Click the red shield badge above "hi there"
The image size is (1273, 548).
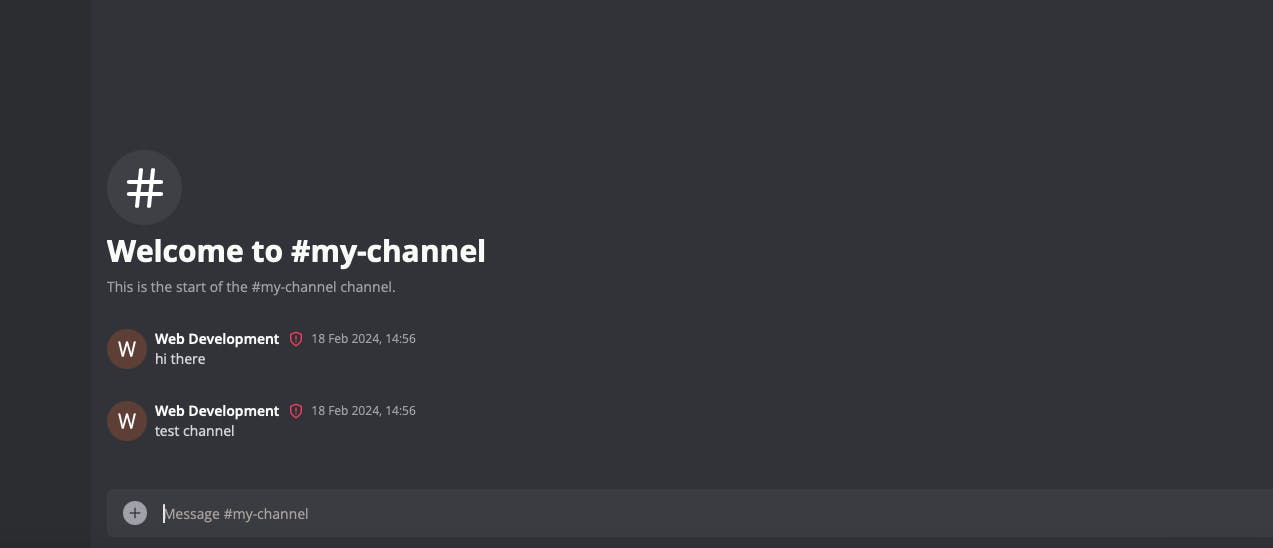pyautogui.click(x=296, y=339)
